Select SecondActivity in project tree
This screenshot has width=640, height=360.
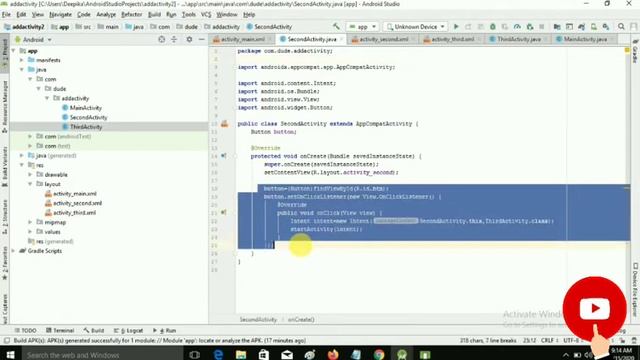(x=89, y=117)
